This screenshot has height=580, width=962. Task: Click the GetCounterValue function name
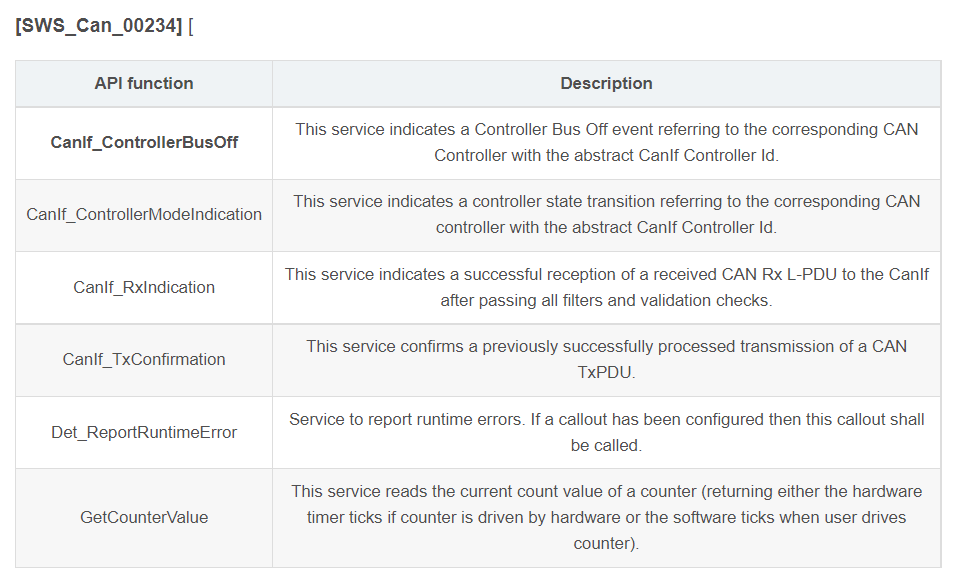click(x=144, y=517)
